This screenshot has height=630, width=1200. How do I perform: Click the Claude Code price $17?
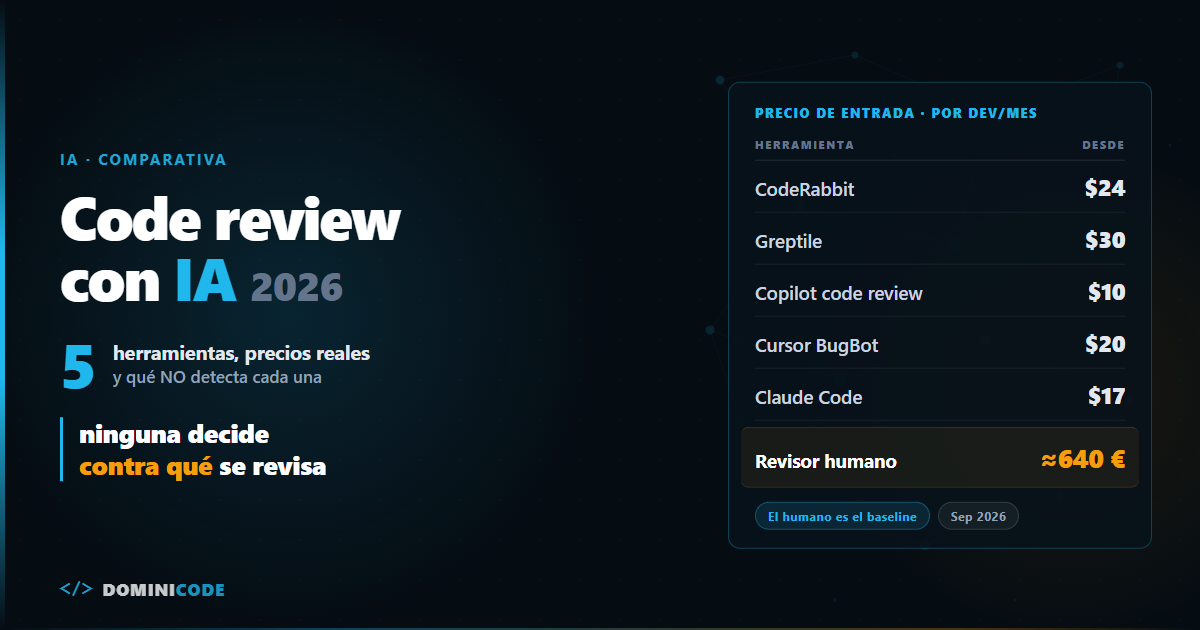pyautogui.click(x=1107, y=396)
